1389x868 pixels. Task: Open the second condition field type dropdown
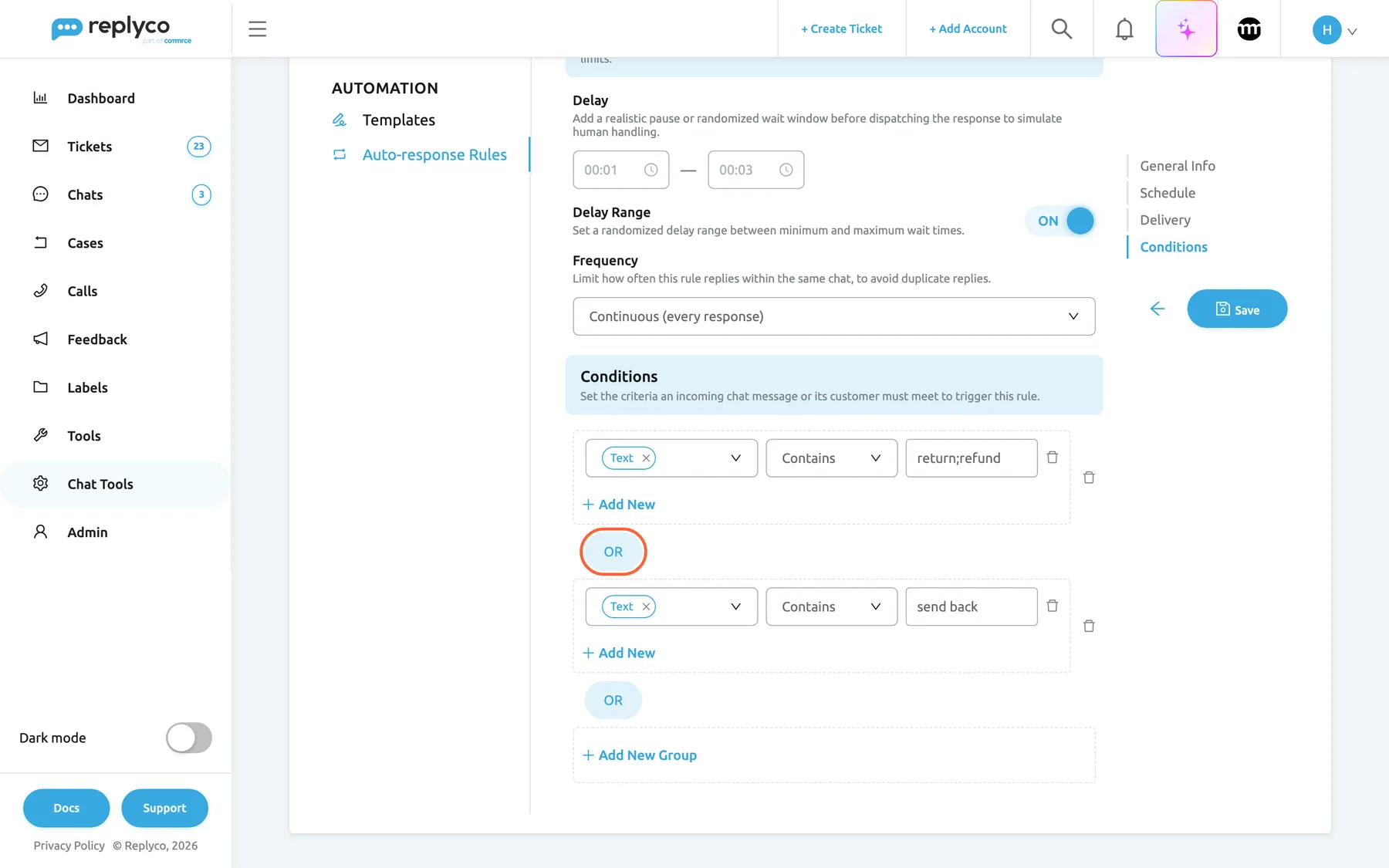coord(671,606)
